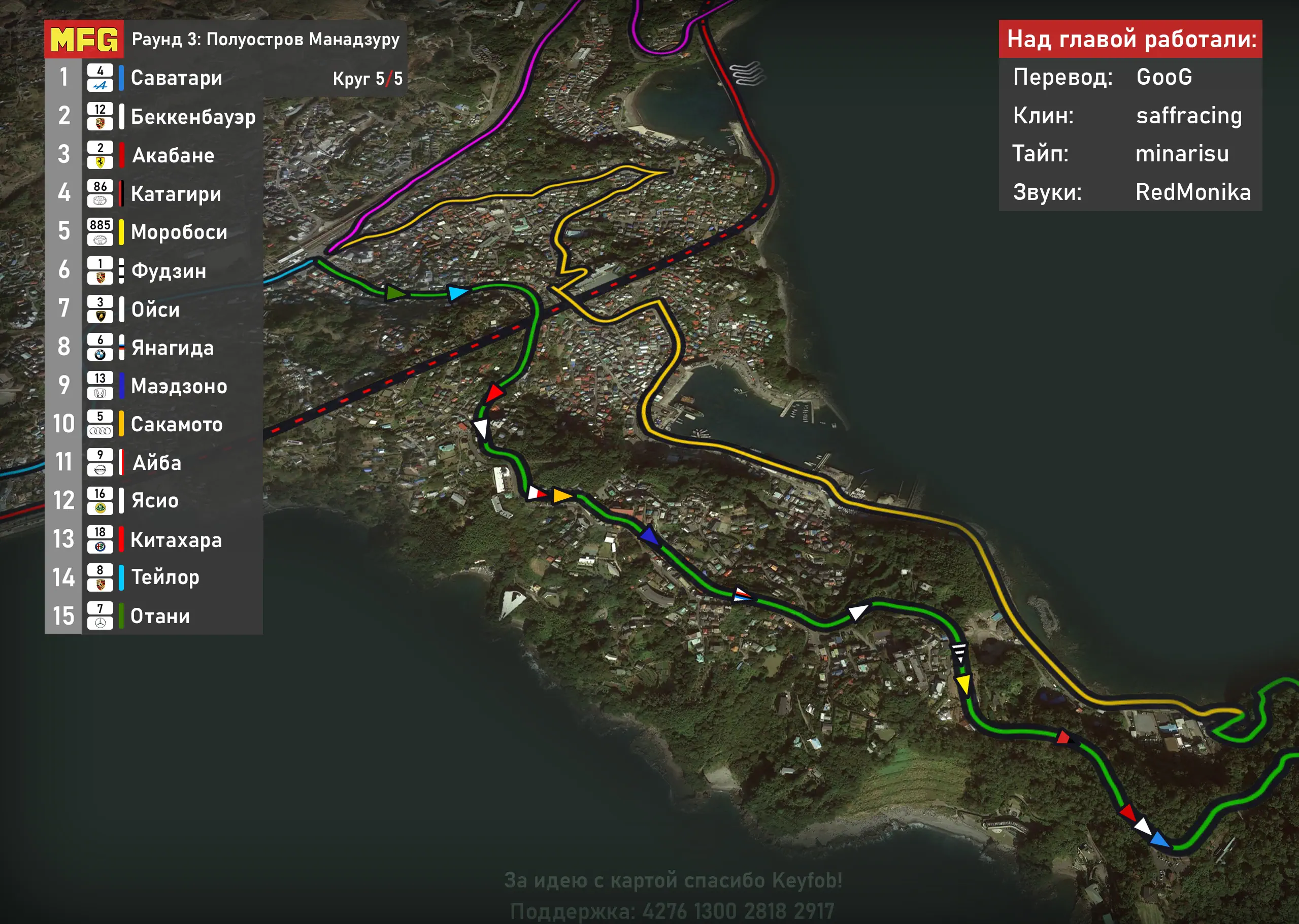Click the RedMonika credit name

tap(1193, 192)
